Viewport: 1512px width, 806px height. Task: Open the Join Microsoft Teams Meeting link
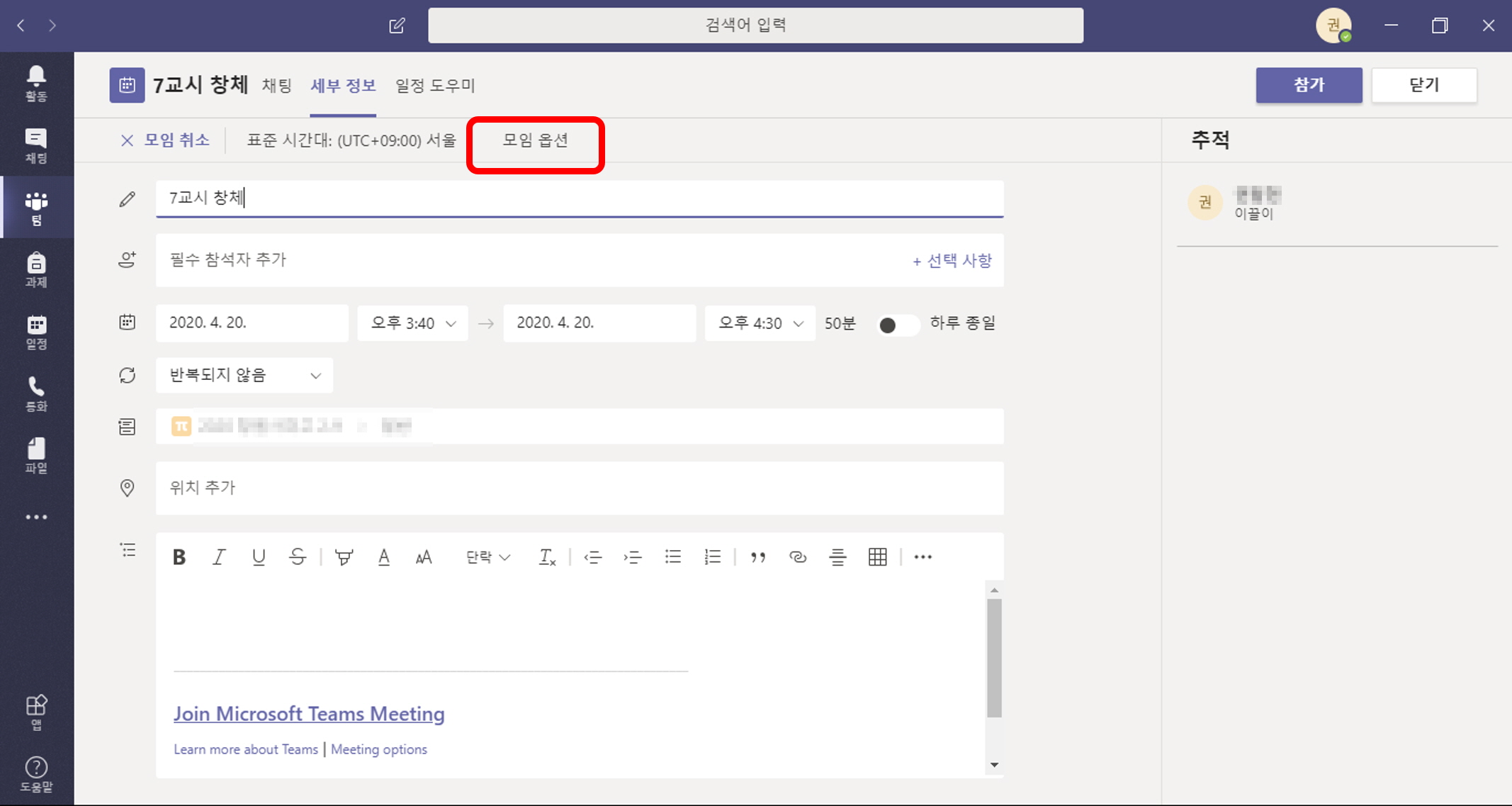coord(309,714)
